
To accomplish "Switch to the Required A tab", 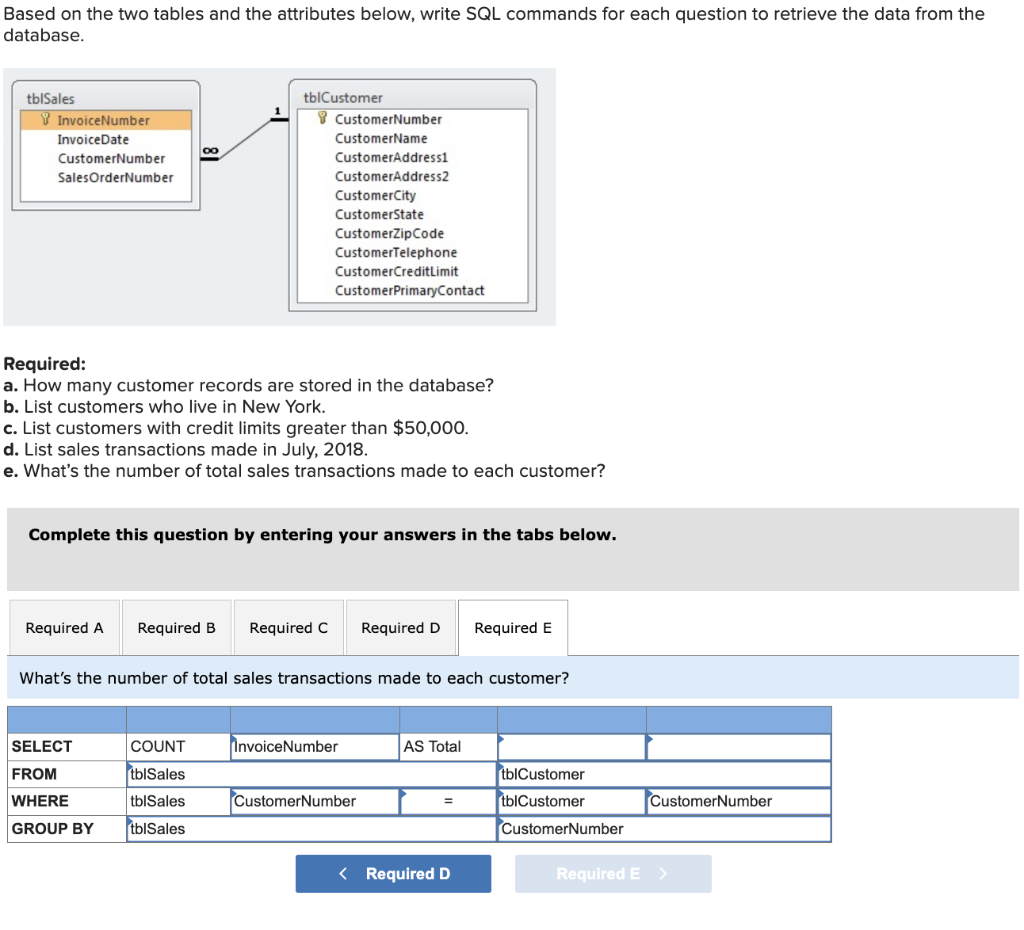I will coord(63,627).
